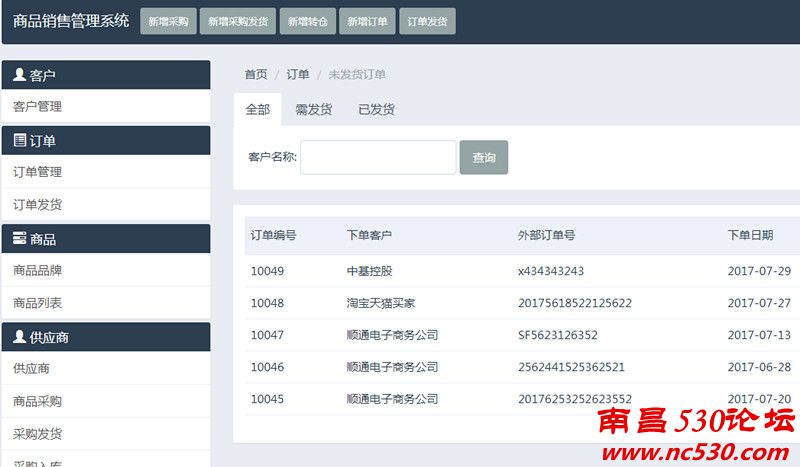Open 客户管理 in the sidebar
Image resolution: width=800 pixels, height=467 pixels.
point(38,106)
